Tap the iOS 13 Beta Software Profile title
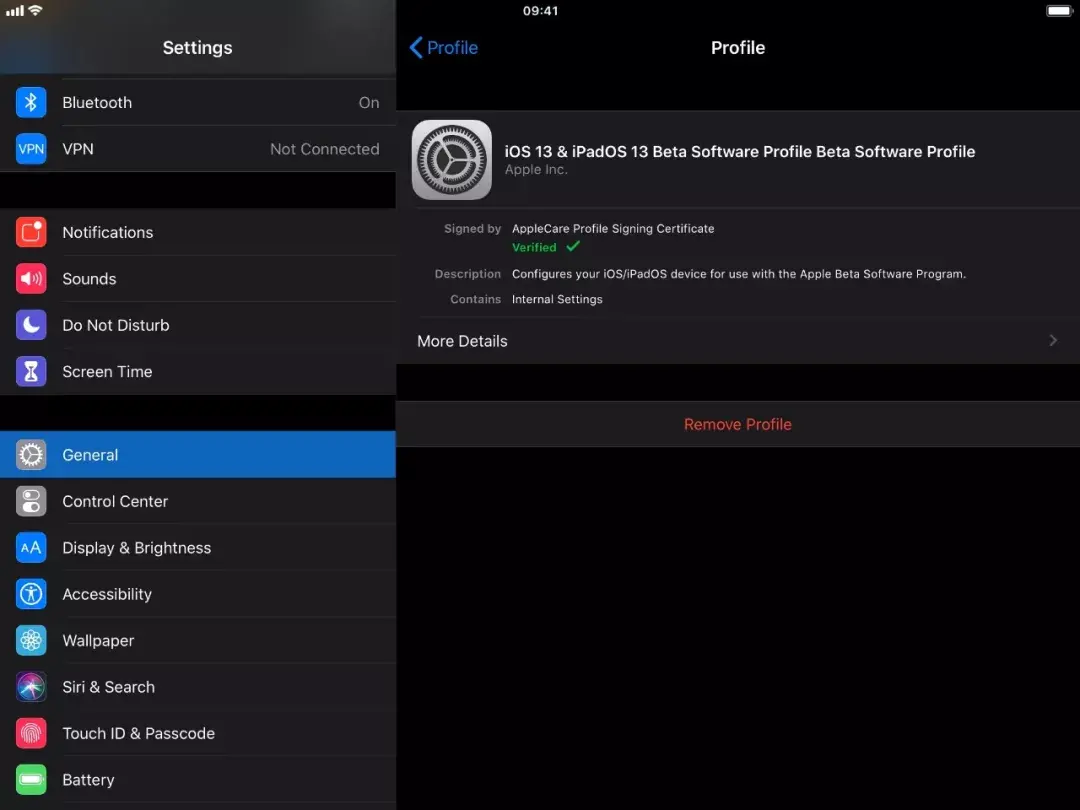This screenshot has height=810, width=1080. pyautogui.click(x=740, y=152)
